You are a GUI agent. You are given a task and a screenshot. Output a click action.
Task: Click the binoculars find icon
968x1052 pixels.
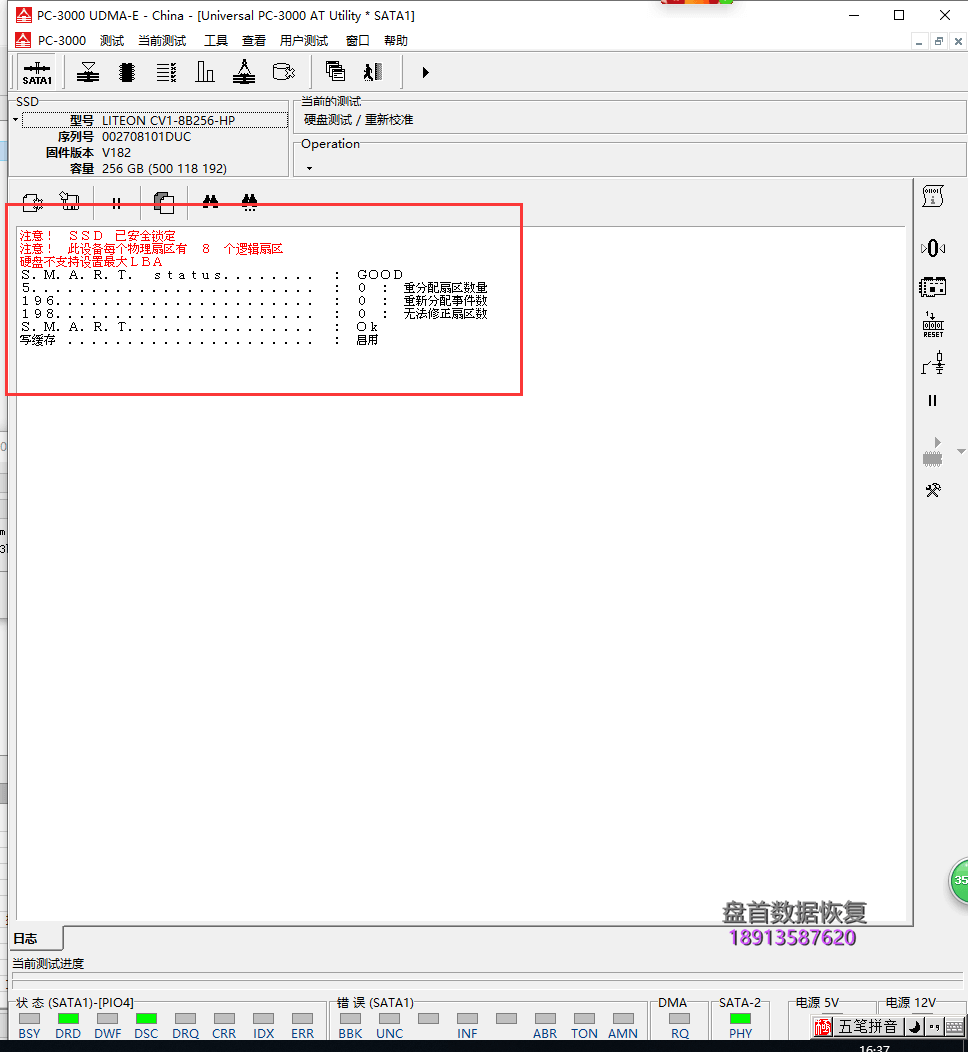[x=211, y=201]
